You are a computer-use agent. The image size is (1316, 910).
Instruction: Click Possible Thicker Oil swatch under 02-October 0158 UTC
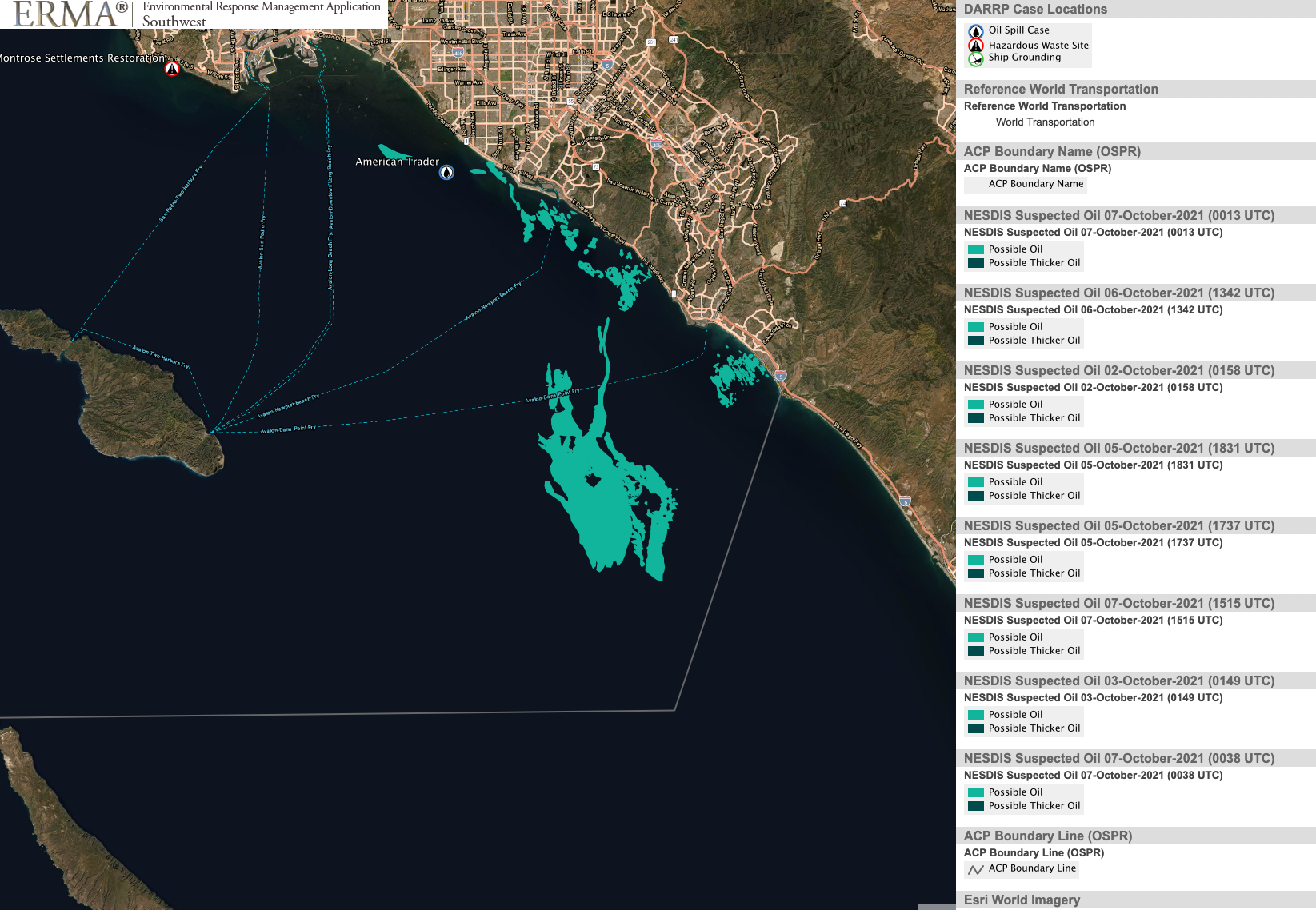click(x=976, y=418)
